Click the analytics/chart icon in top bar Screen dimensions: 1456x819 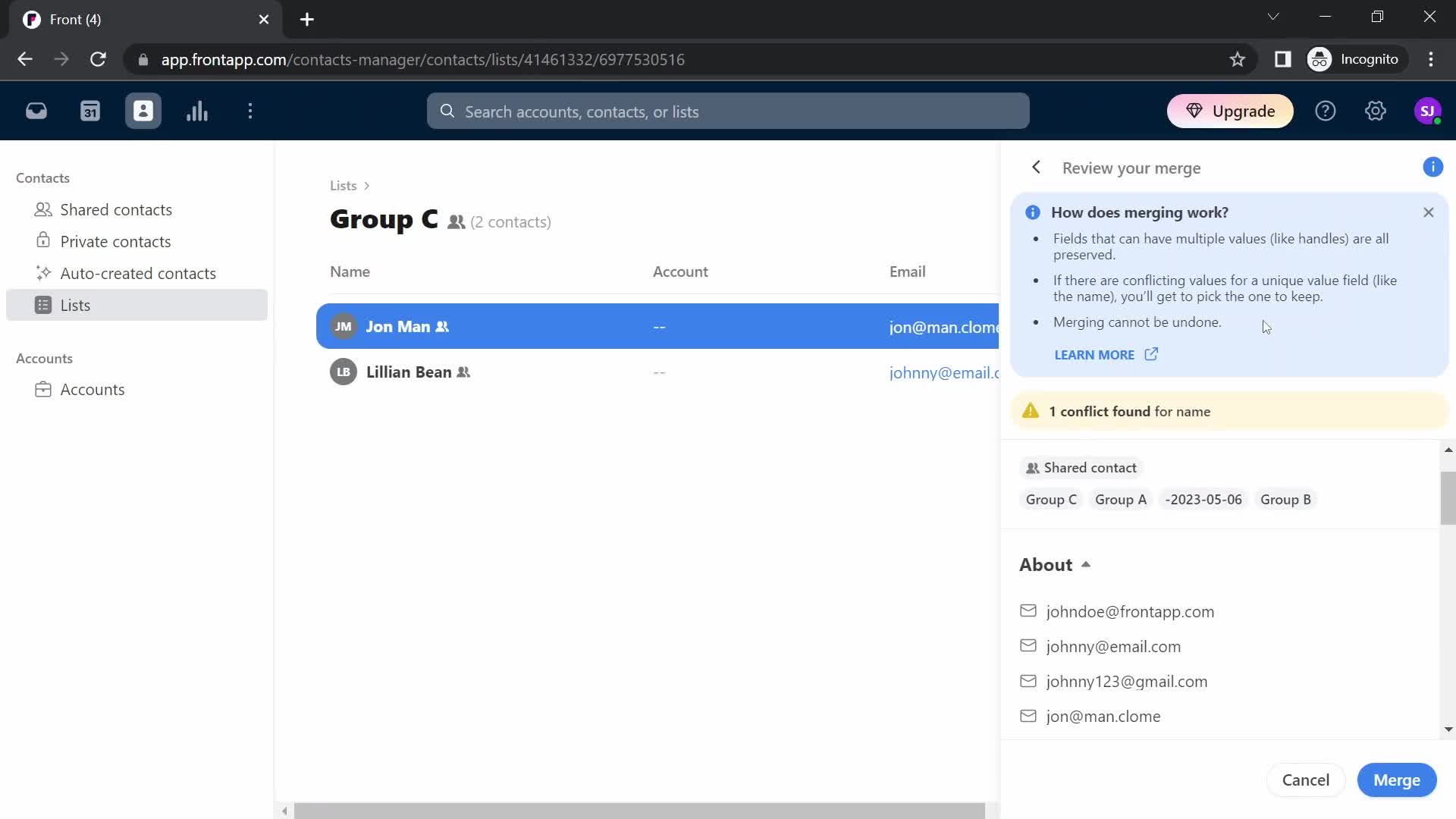pos(197,111)
